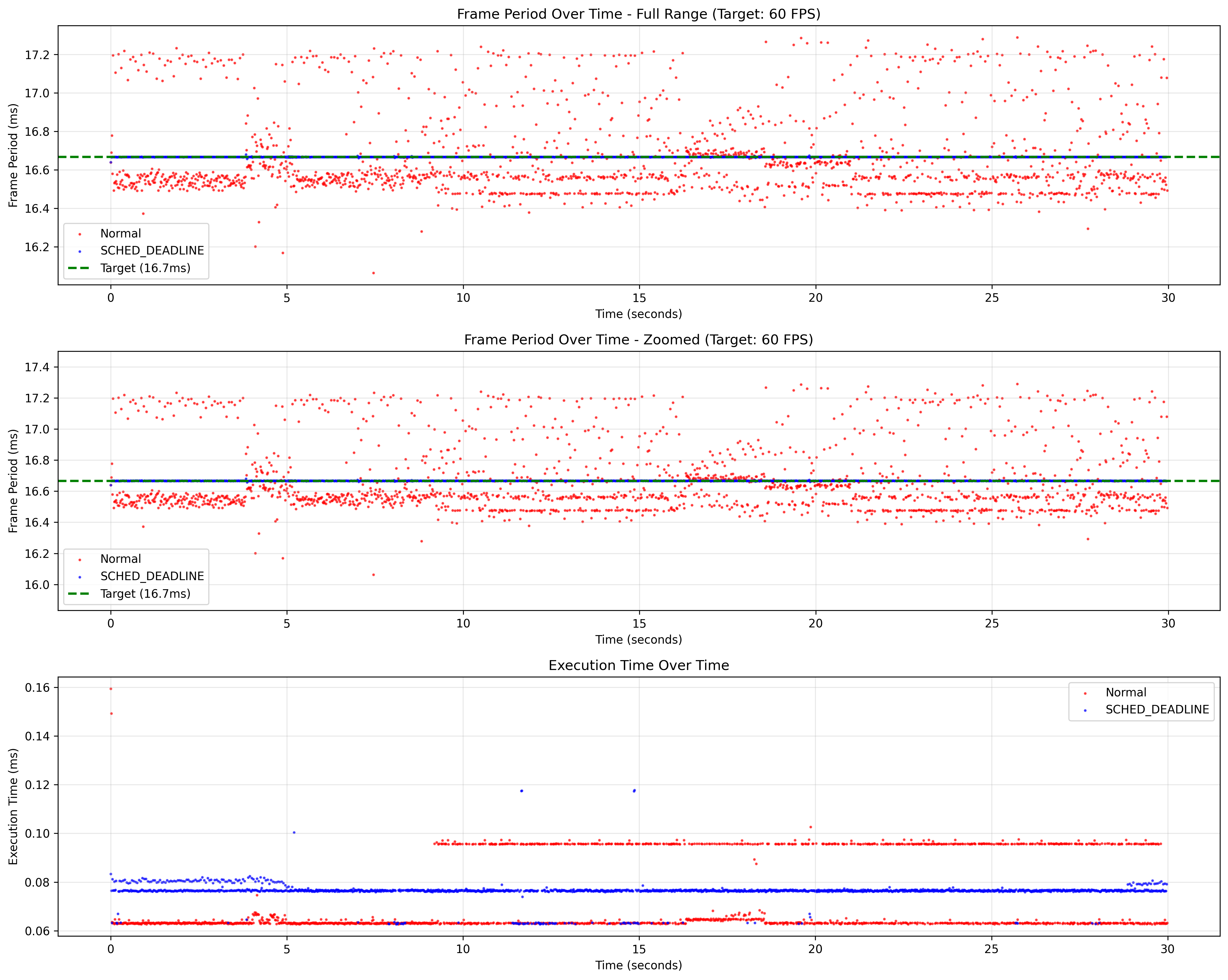This screenshot has height=980, width=1228.
Task: Click the "0.10" y-axis tick in Execution Time plot
Action: click(37, 834)
